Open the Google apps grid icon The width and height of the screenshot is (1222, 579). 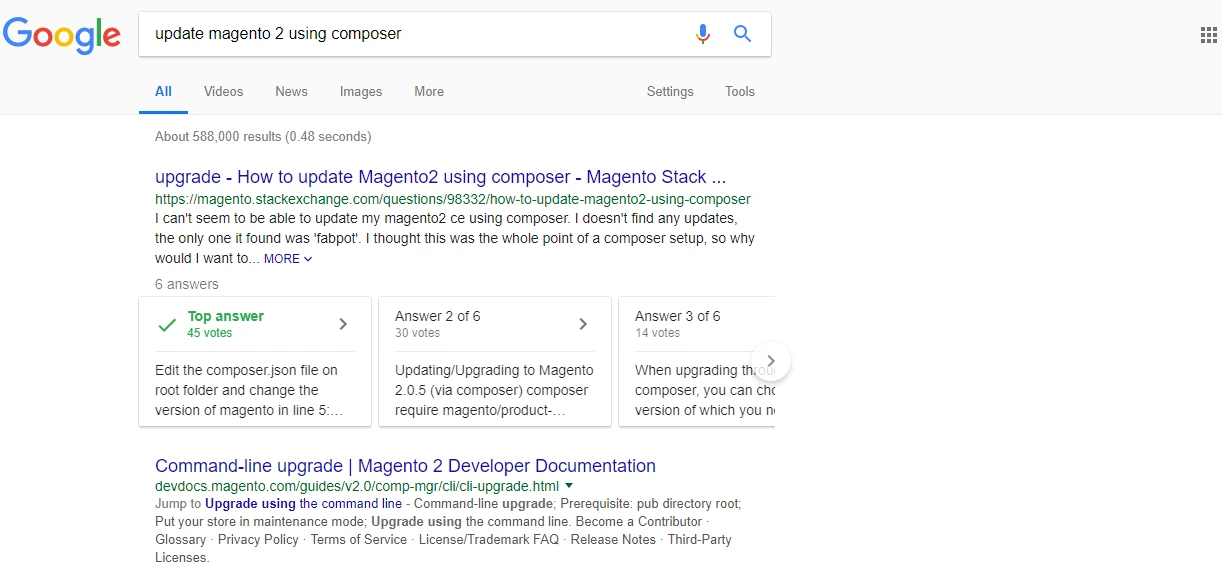coord(1208,35)
